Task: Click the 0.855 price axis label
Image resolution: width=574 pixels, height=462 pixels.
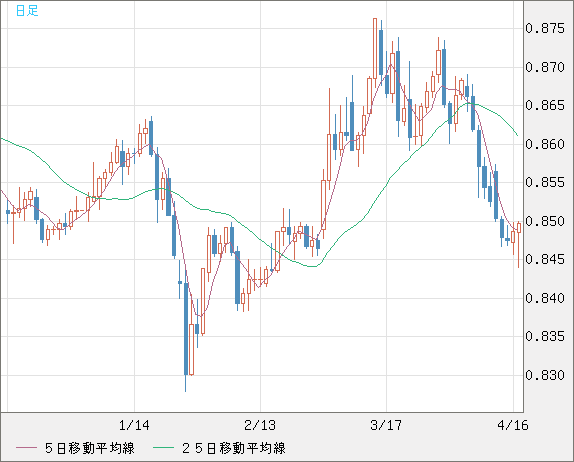Action: click(x=545, y=182)
